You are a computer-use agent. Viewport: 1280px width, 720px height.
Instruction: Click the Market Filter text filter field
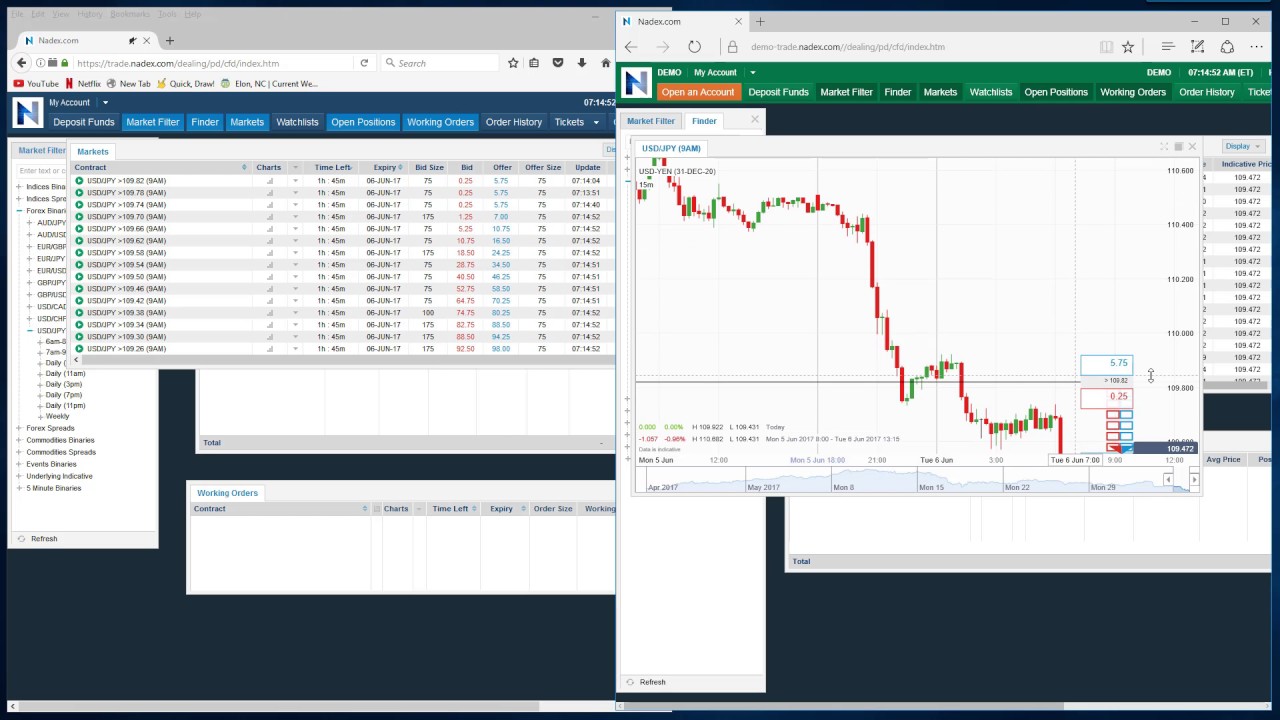(x=40, y=171)
